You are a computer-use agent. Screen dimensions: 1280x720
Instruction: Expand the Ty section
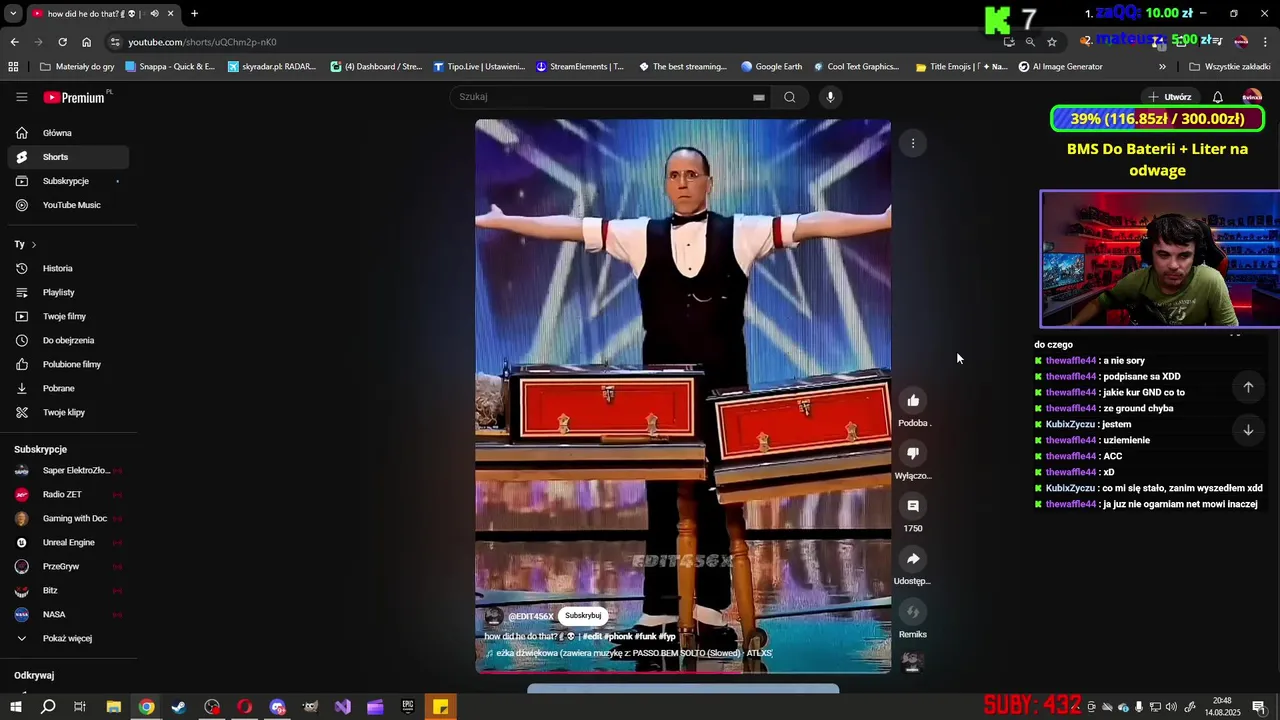[25, 244]
